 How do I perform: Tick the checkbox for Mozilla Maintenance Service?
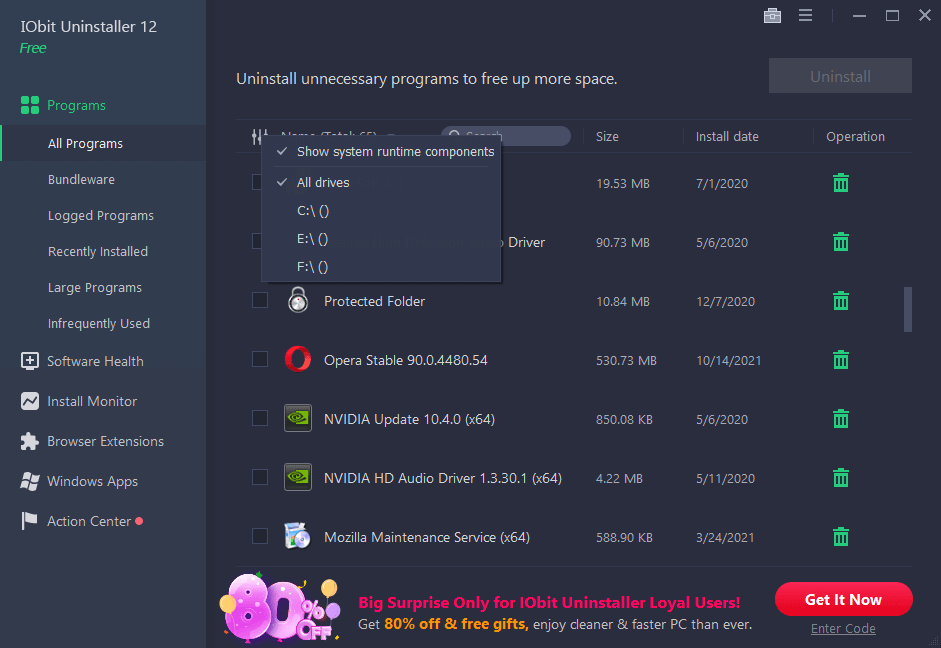coord(260,536)
